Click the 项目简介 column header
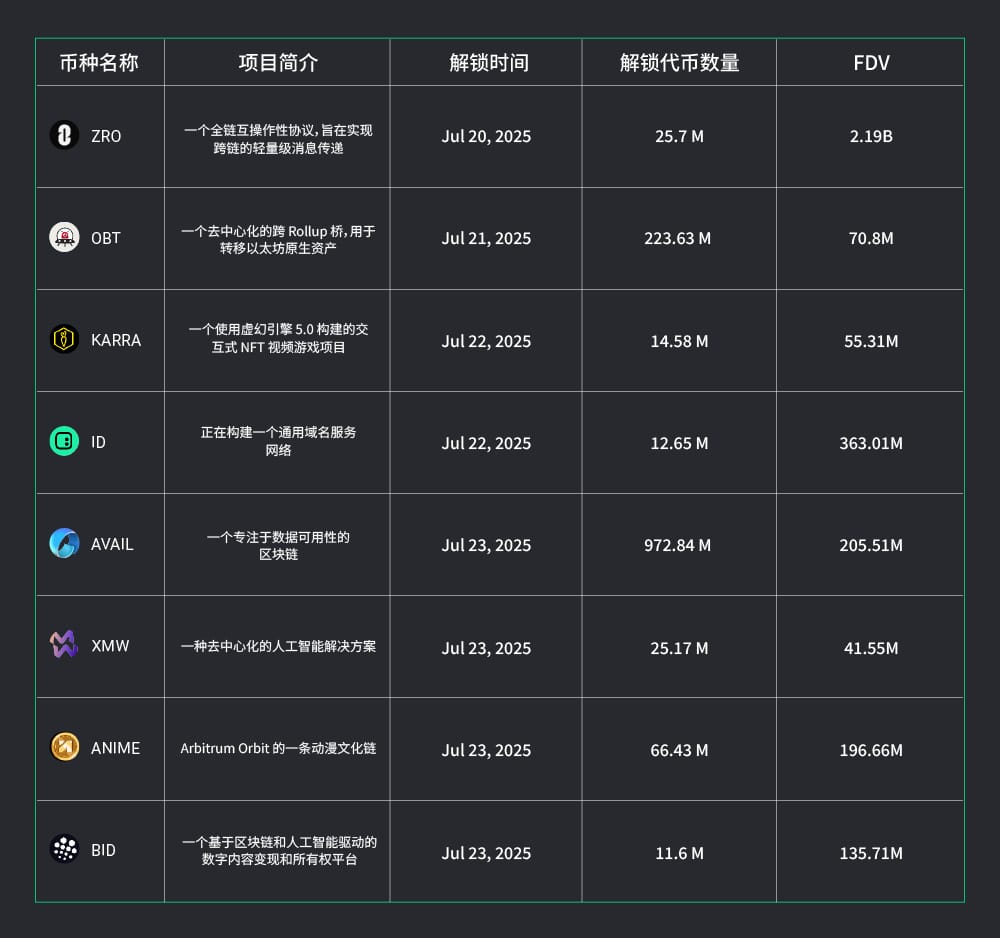This screenshot has height=938, width=1000. 278,63
